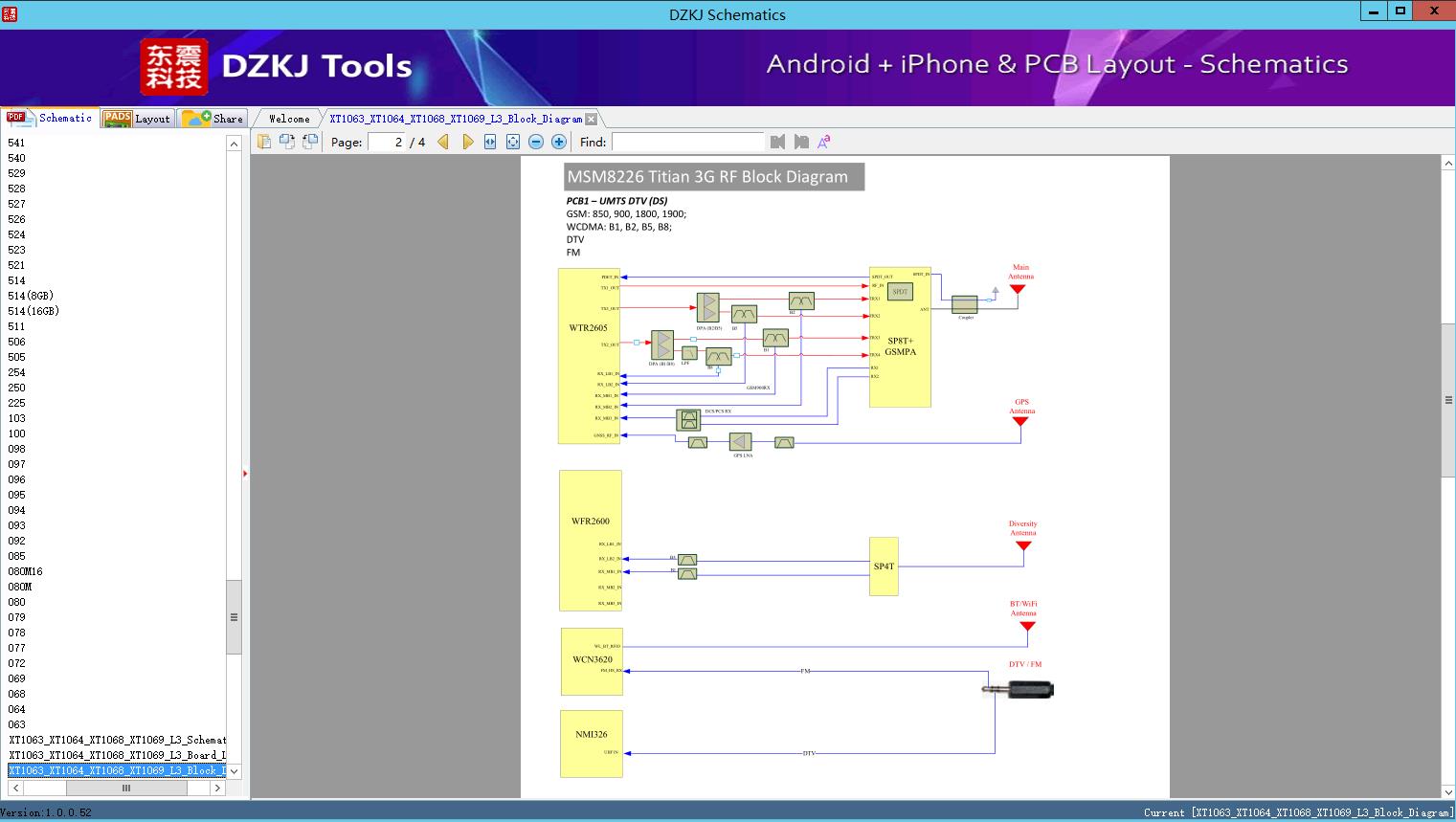Select model 072 in the list
Screen dimensions: 1456x822
[16, 663]
